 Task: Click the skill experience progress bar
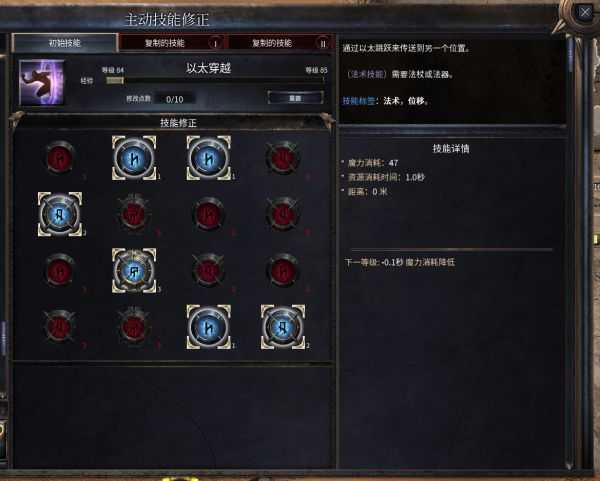pos(215,80)
